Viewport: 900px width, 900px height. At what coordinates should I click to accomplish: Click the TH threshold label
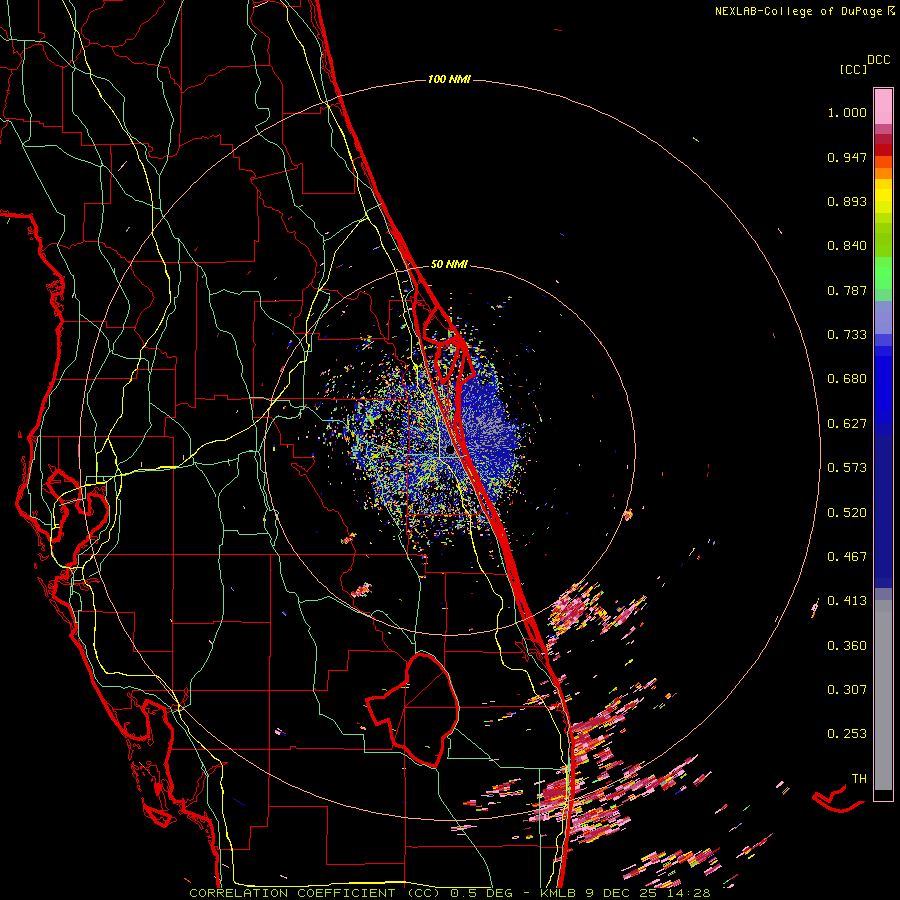coord(859,779)
